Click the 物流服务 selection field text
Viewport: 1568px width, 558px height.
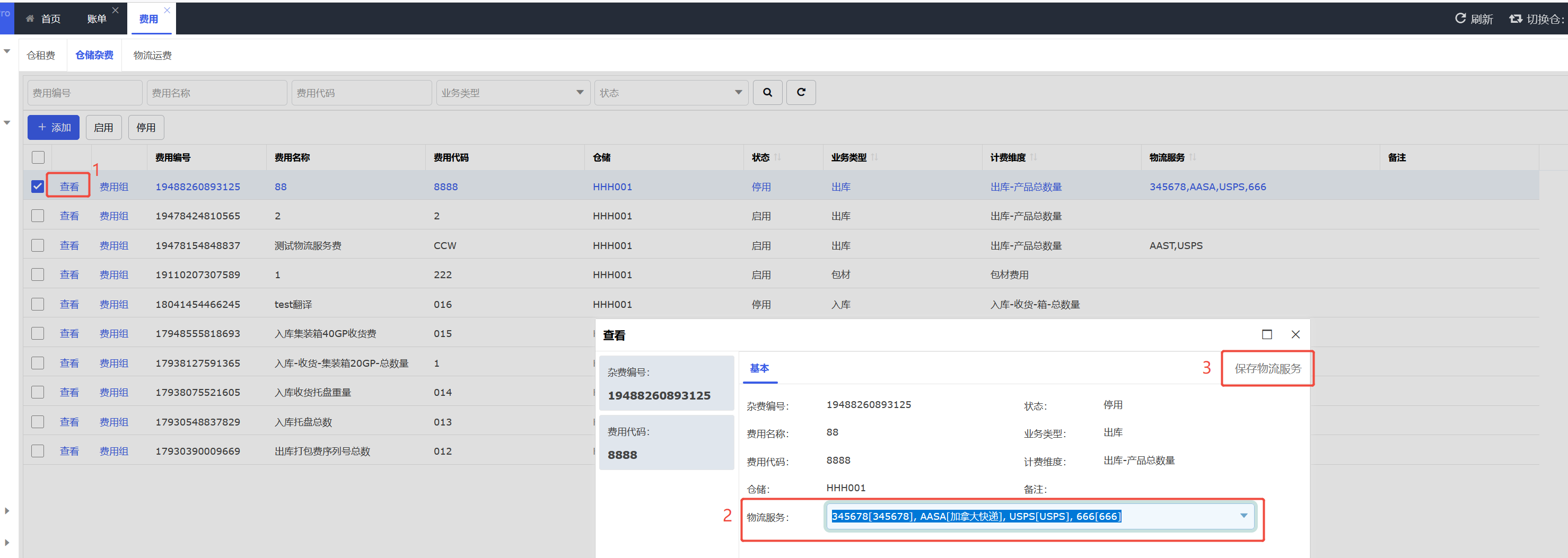(x=976, y=516)
